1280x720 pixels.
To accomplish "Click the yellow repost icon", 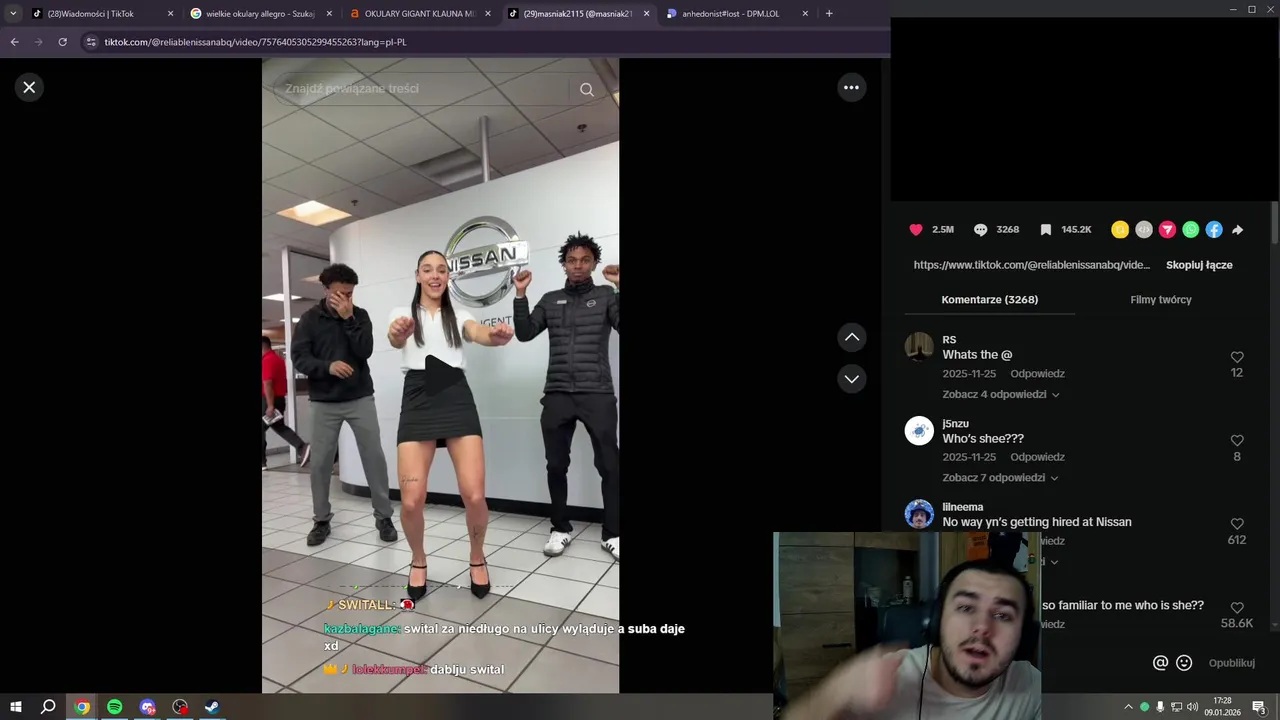I will coord(1120,230).
